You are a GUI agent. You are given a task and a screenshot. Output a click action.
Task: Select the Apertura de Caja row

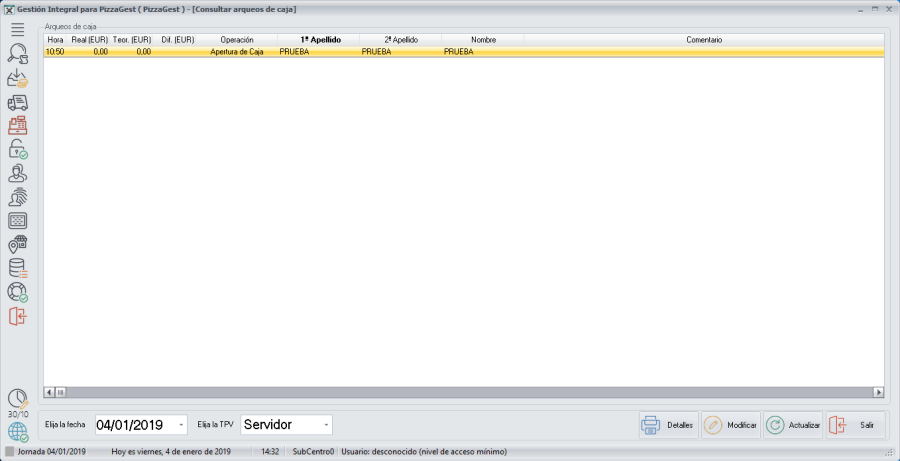point(236,51)
